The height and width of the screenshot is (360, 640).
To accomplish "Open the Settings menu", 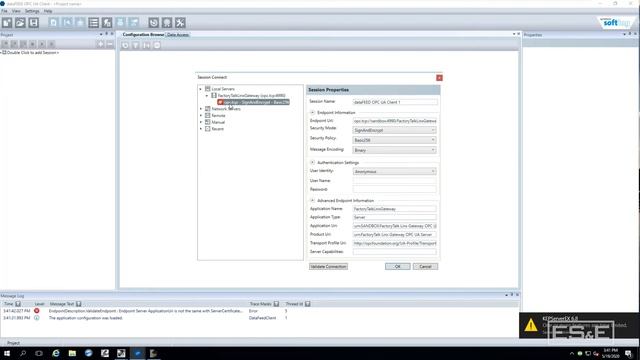I will (32, 11).
